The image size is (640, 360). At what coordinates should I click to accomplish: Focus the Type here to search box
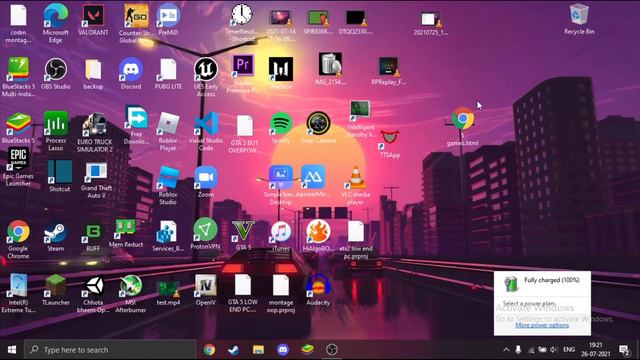pos(109,350)
